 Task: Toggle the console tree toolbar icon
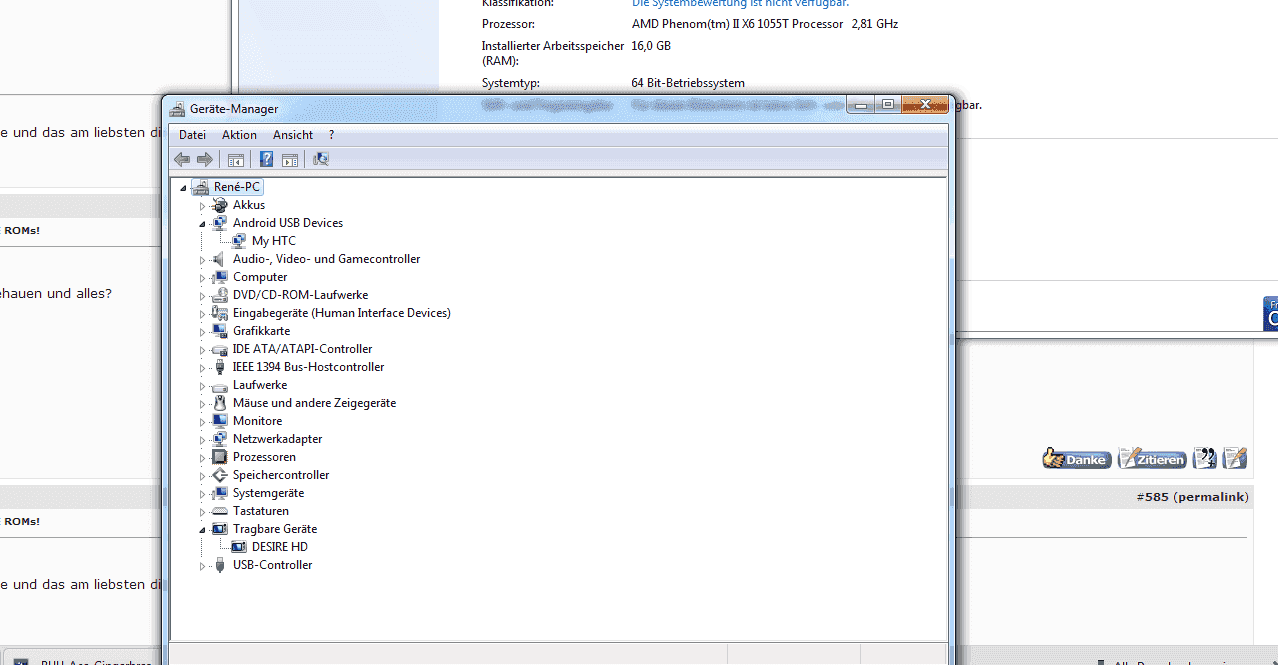[x=236, y=159]
